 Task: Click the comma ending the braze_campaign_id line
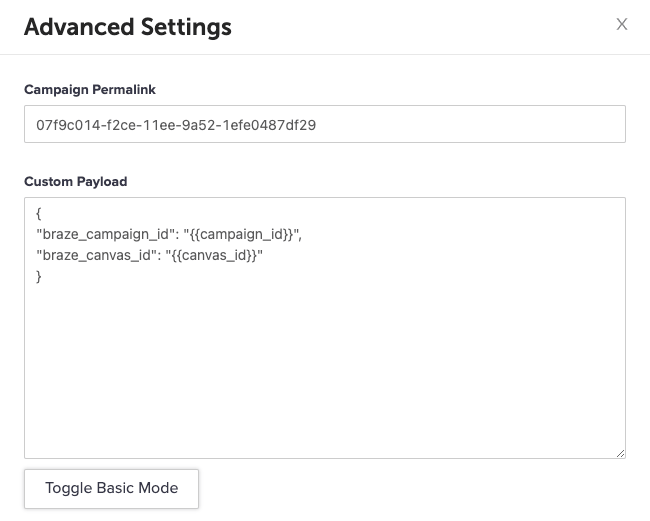pos(299,237)
